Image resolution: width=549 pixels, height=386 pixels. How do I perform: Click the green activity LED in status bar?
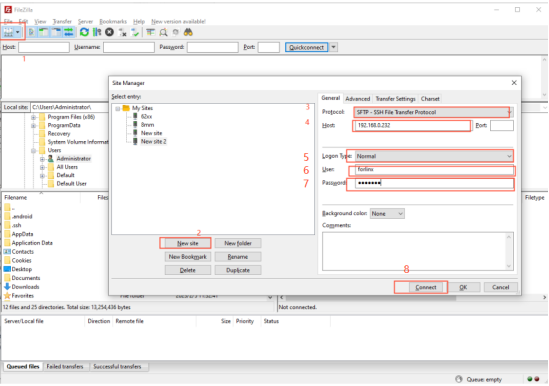pyautogui.click(x=530, y=379)
